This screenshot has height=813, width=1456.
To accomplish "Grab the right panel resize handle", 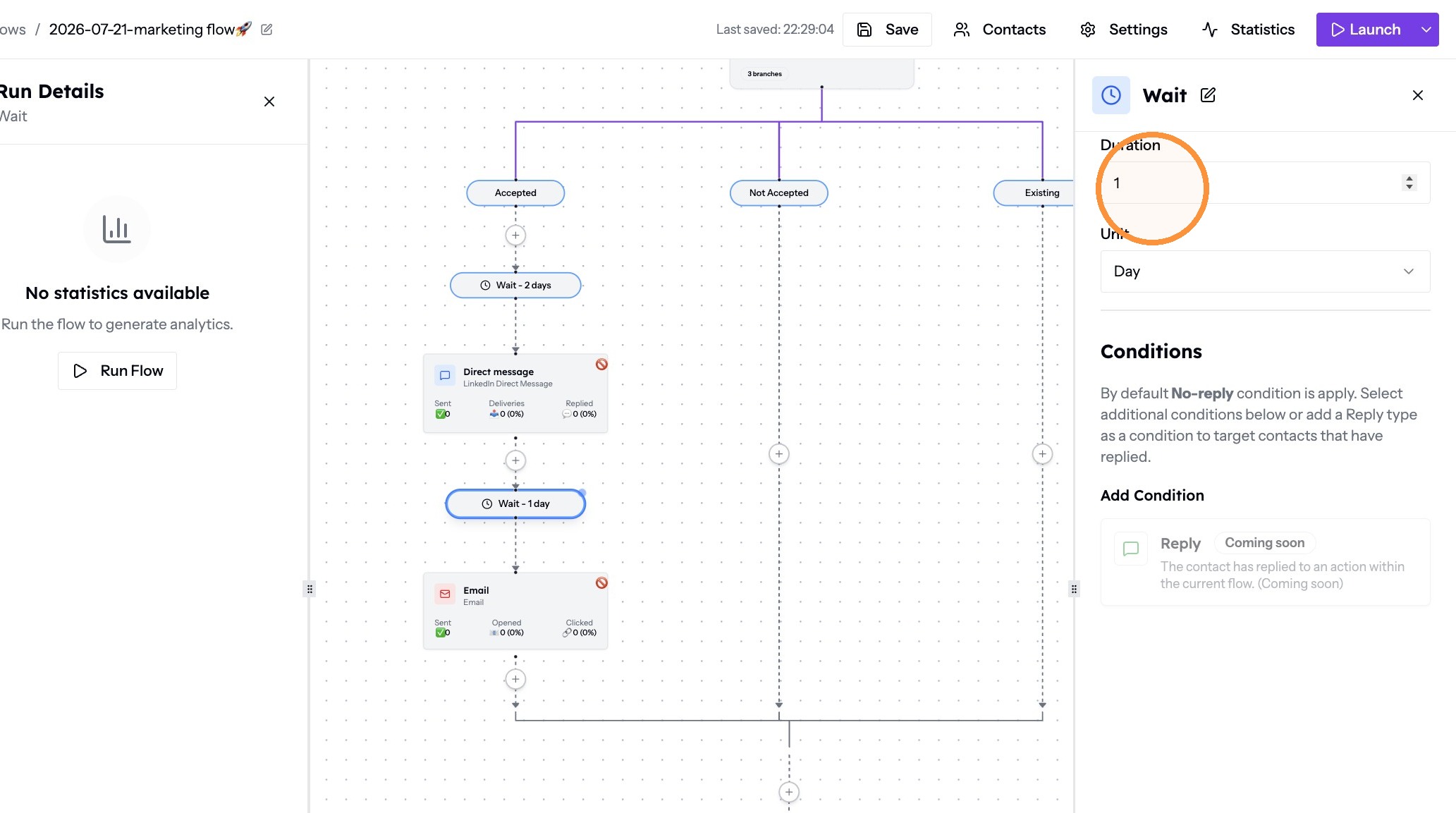I will tap(1074, 589).
